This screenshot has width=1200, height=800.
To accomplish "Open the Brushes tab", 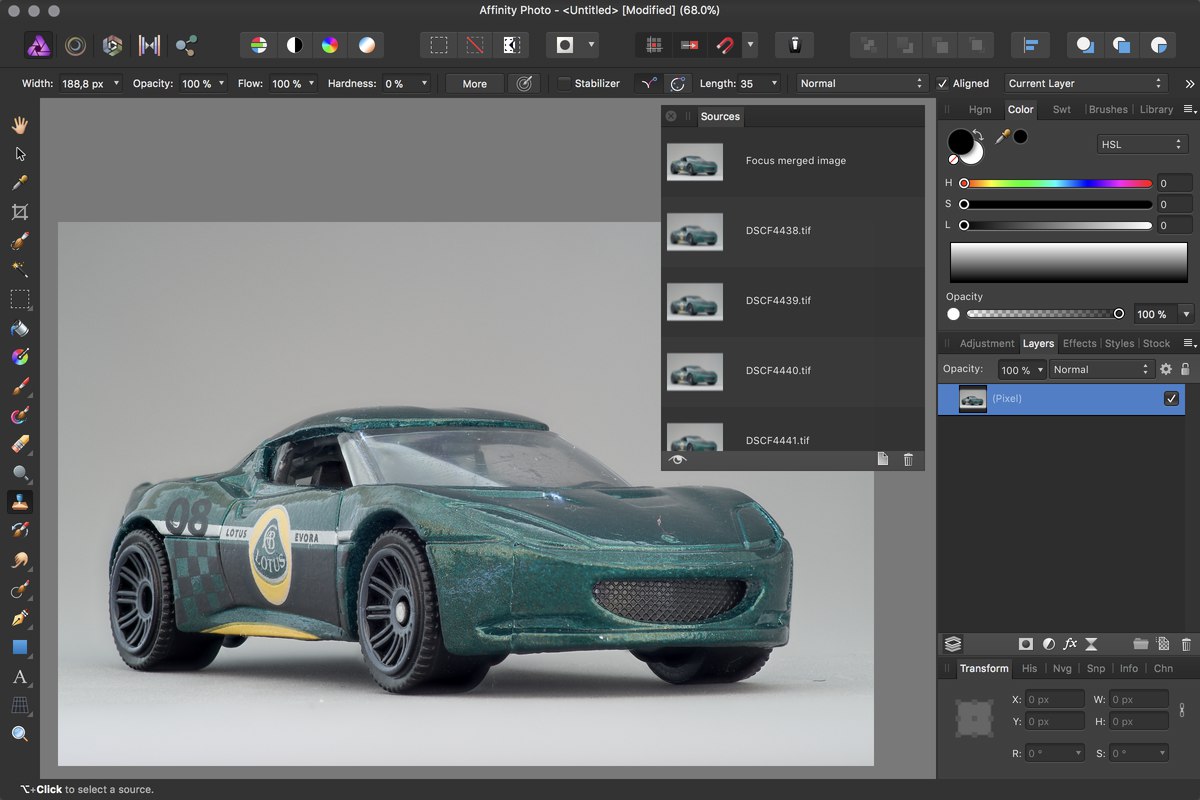I will [x=1108, y=110].
